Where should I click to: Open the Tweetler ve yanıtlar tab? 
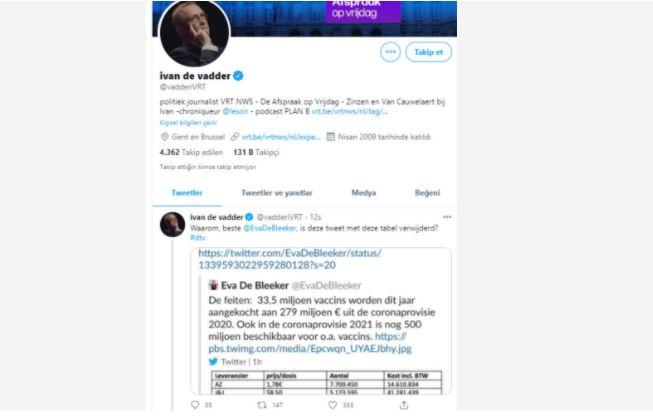pyautogui.click(x=277, y=193)
